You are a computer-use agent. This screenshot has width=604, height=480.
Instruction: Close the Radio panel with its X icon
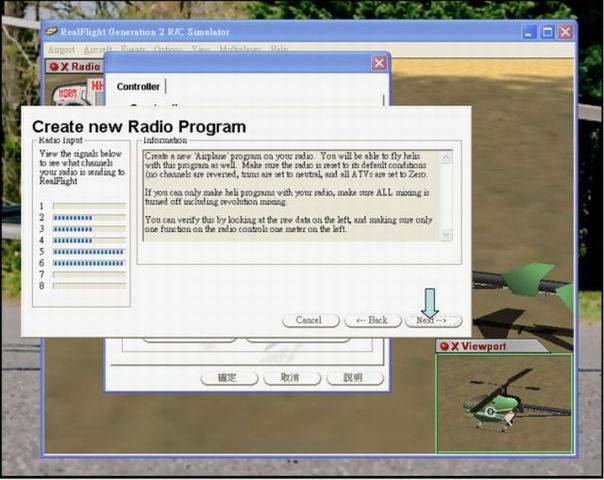(x=64, y=67)
